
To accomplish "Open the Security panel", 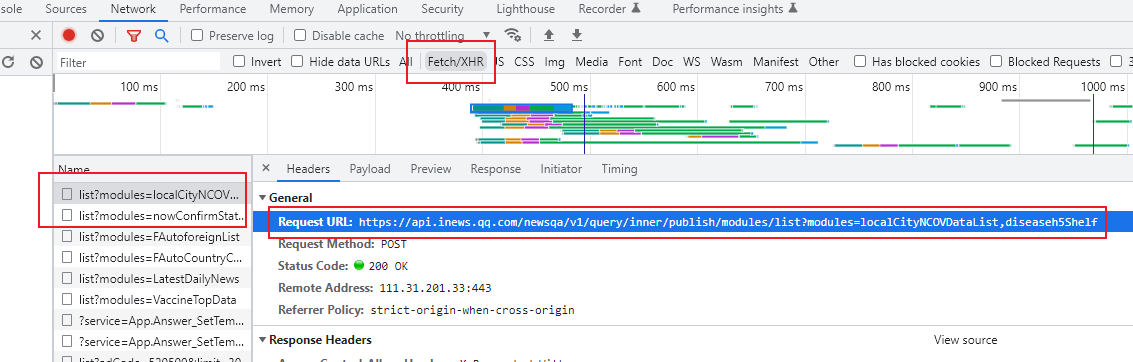I will (442, 9).
